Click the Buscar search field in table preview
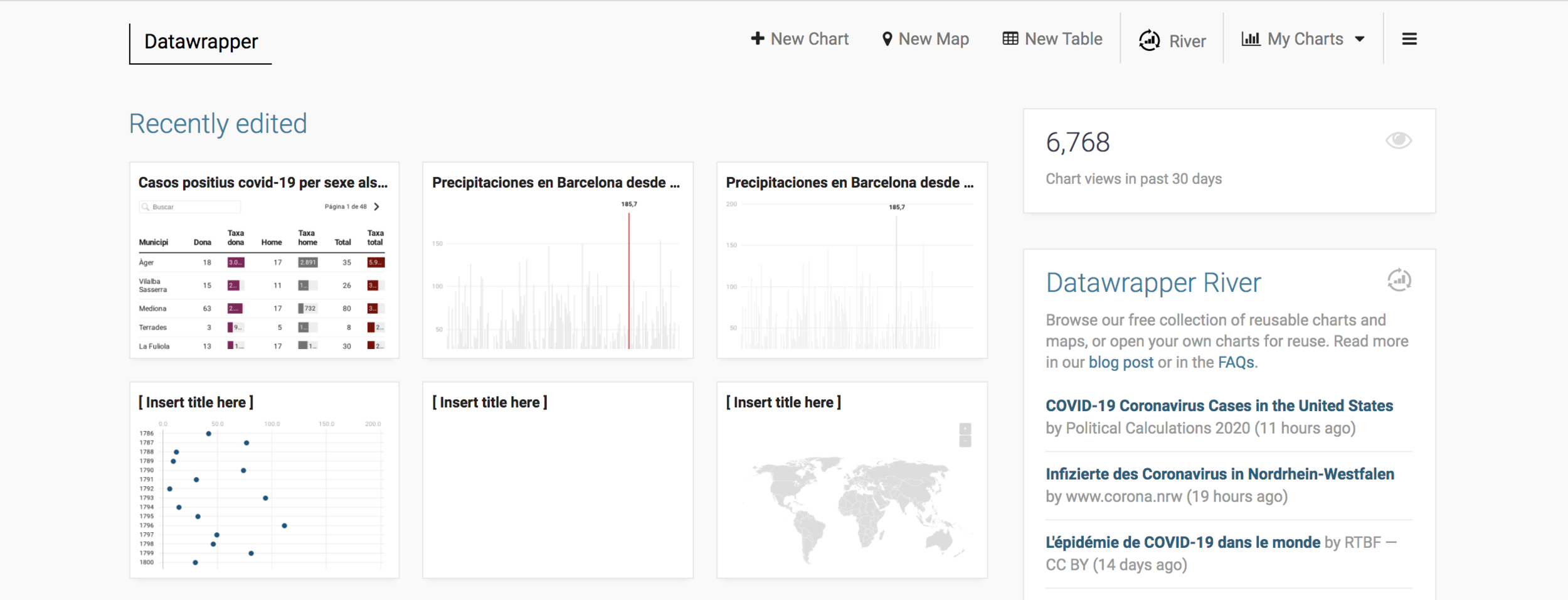 pos(189,206)
